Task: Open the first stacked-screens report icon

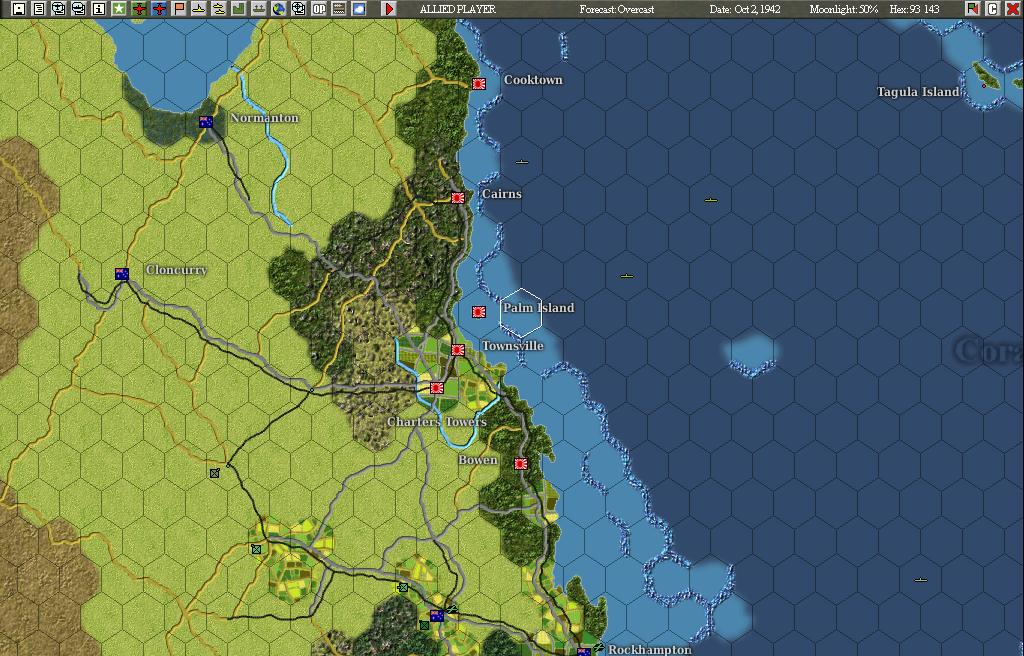Action: (x=59, y=8)
